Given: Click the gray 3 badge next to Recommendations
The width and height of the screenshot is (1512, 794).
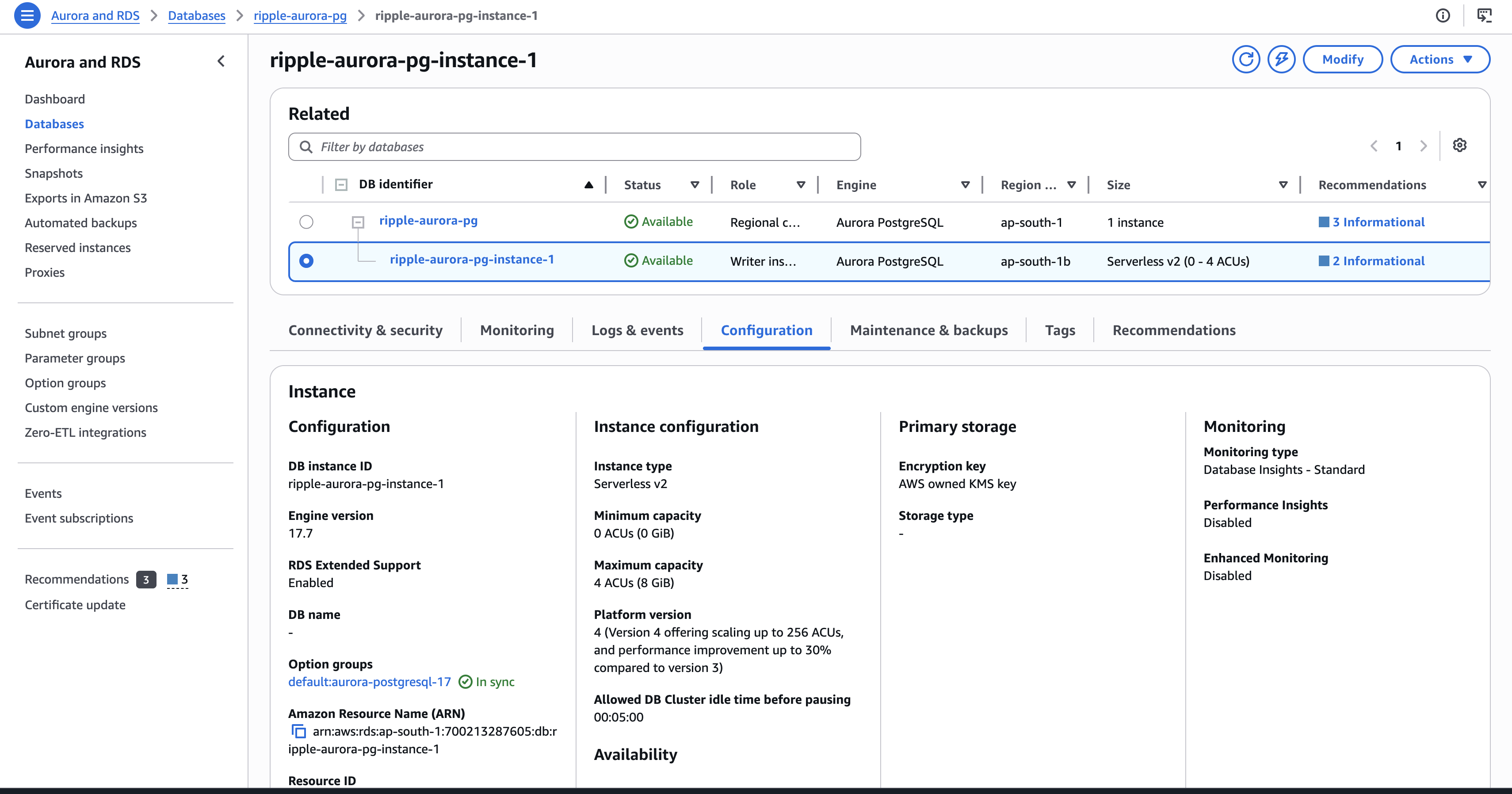Looking at the screenshot, I should [x=146, y=580].
